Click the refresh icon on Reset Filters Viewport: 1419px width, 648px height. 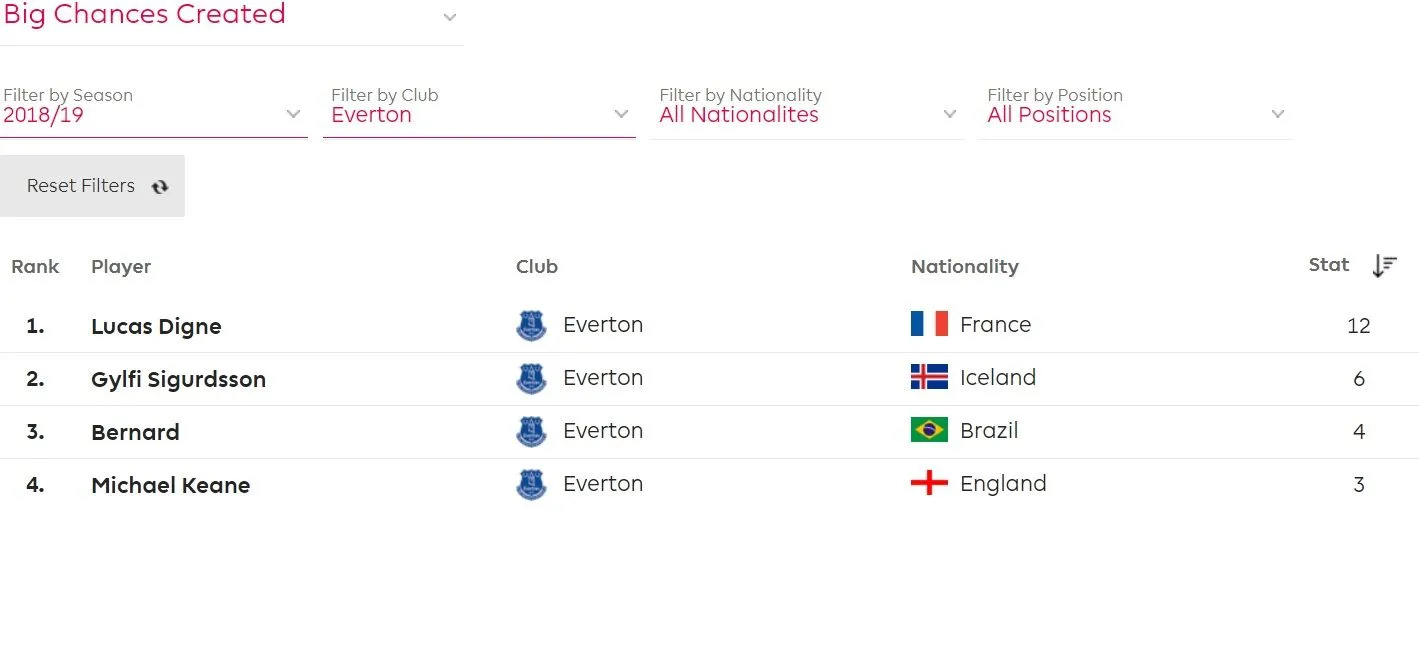pyautogui.click(x=160, y=187)
